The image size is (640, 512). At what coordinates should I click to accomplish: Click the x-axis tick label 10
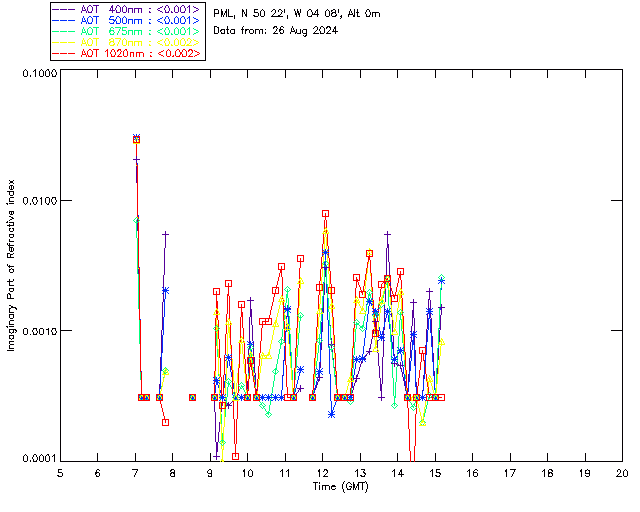pos(247,473)
